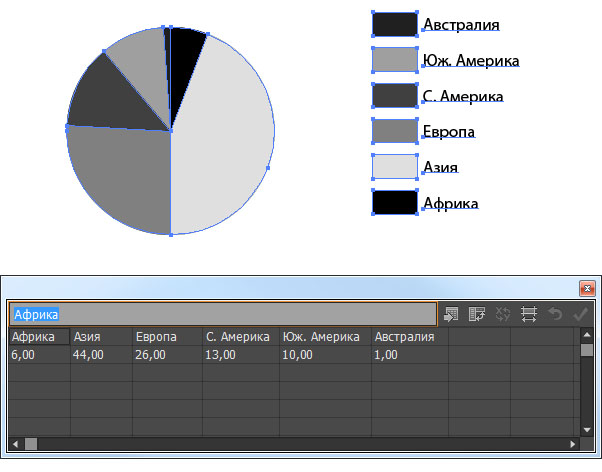Click the horizontal scrollbar right arrow

coord(573,443)
